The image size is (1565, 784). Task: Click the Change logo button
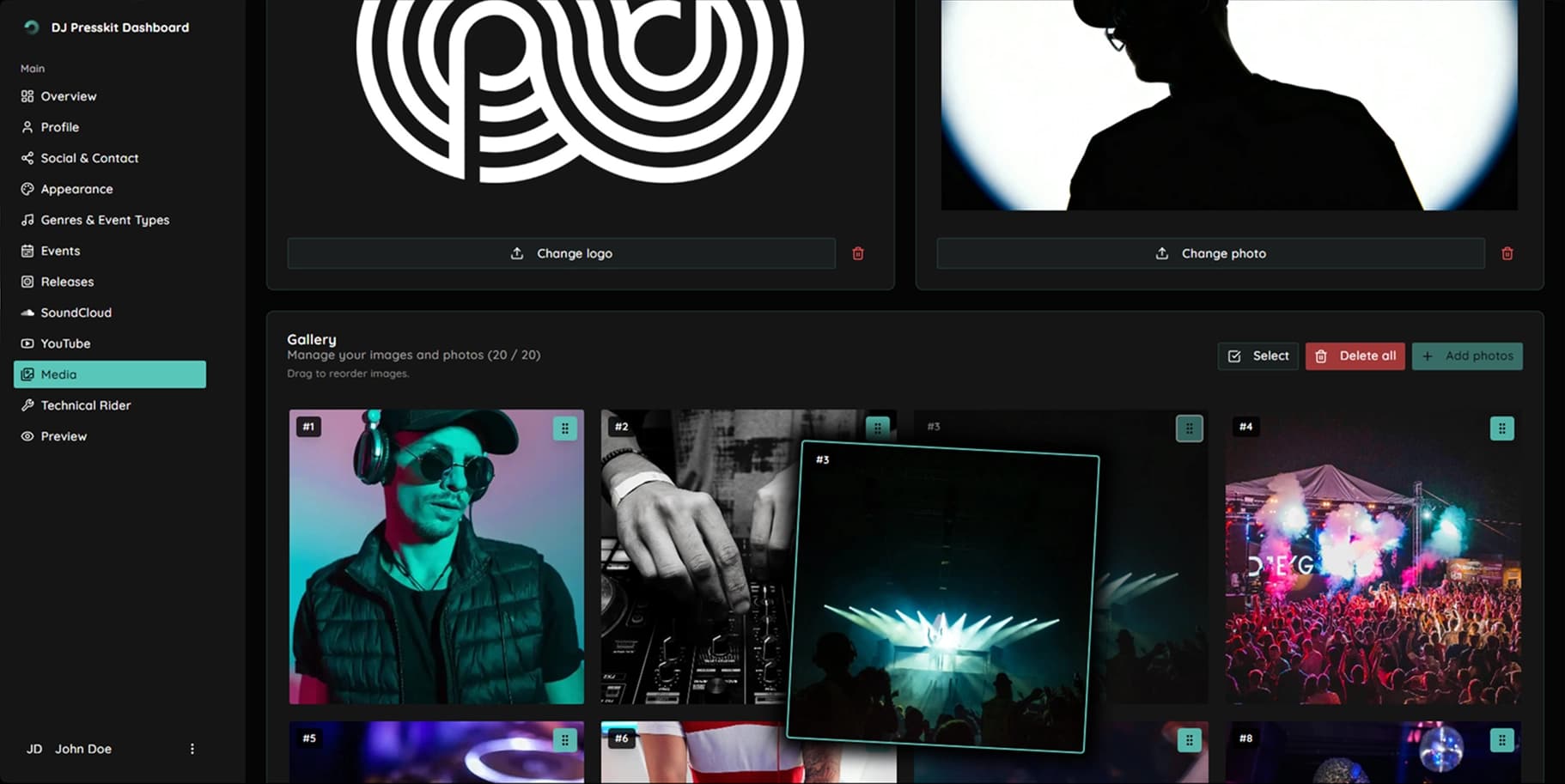click(562, 253)
